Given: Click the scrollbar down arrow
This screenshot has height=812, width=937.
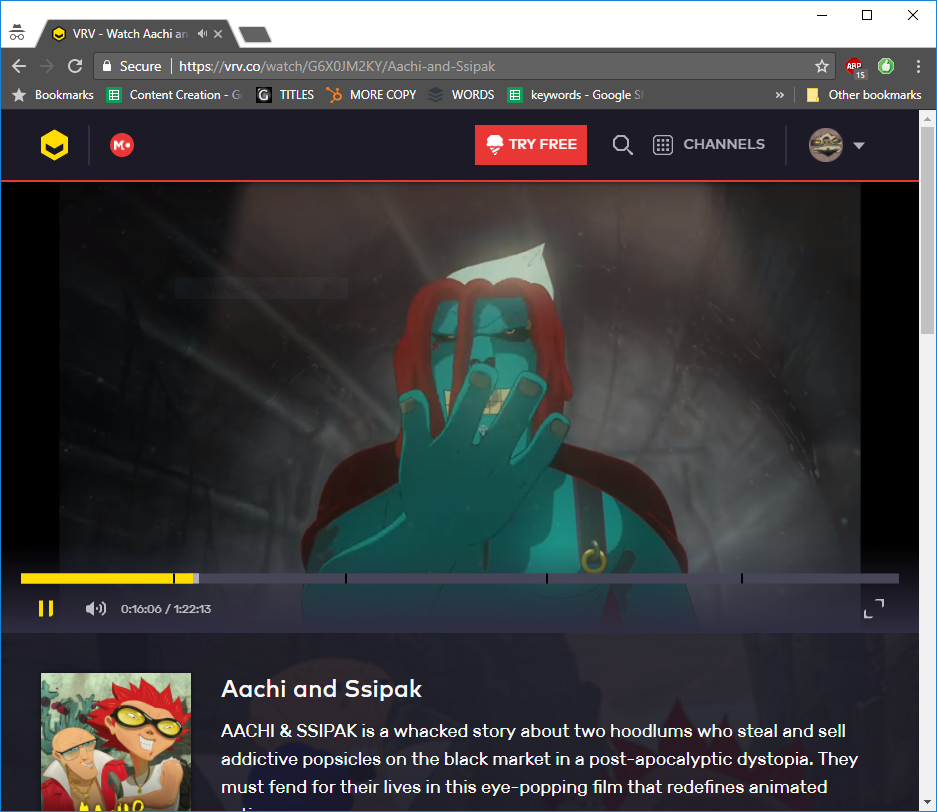Looking at the screenshot, I should click(x=927, y=802).
